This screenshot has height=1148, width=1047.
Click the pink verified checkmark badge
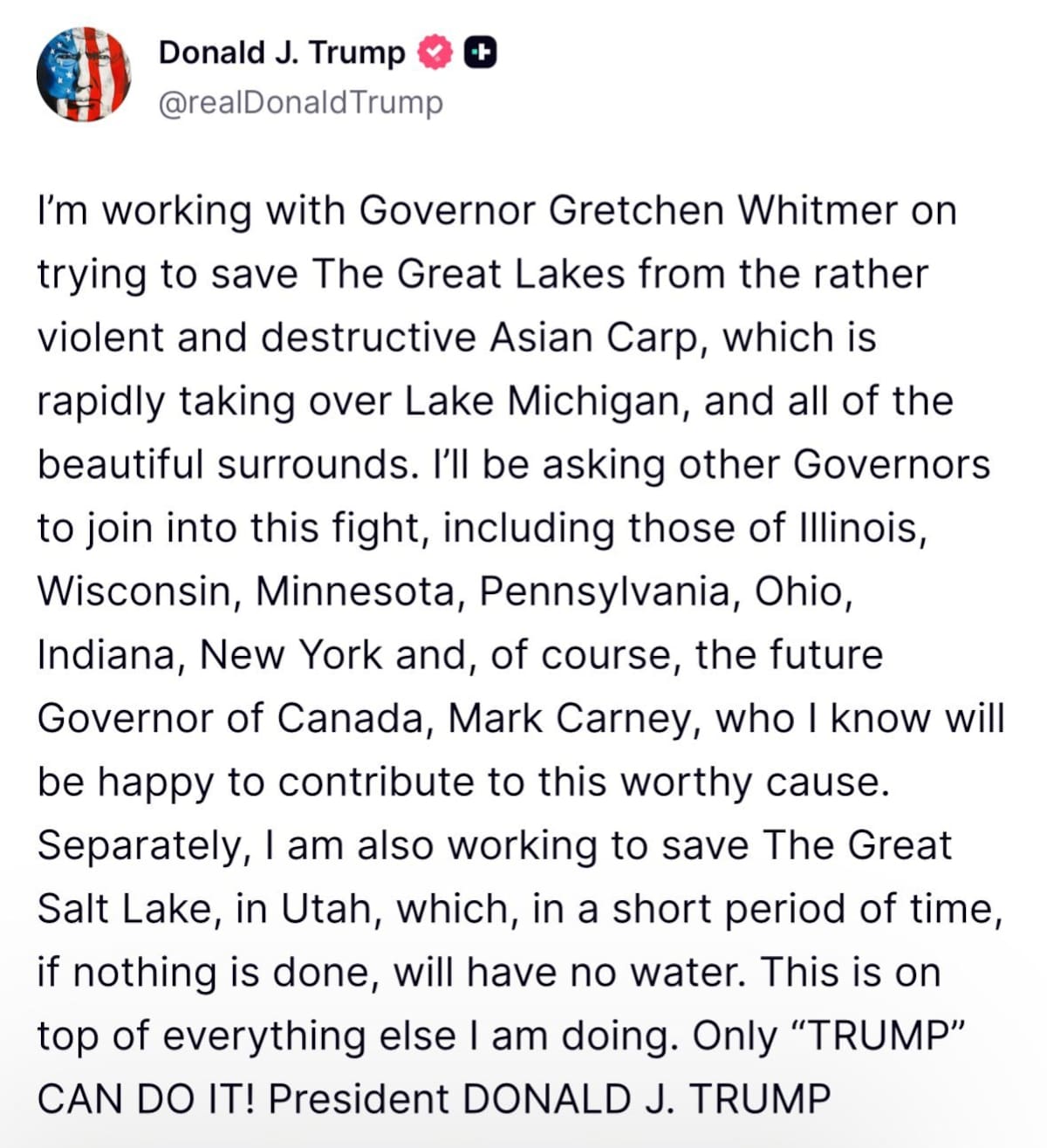pos(435,53)
